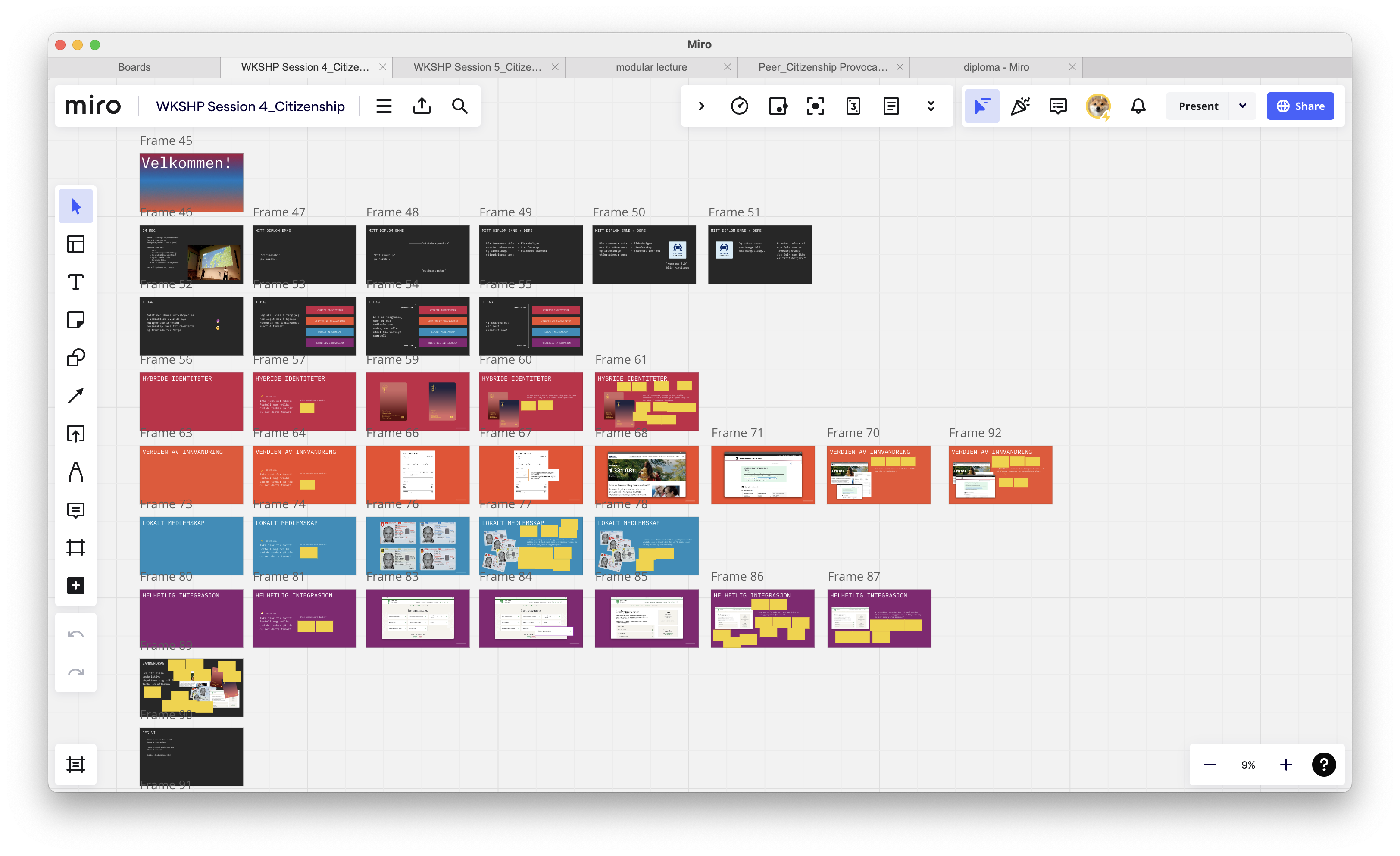Click the Present button

[1198, 106]
